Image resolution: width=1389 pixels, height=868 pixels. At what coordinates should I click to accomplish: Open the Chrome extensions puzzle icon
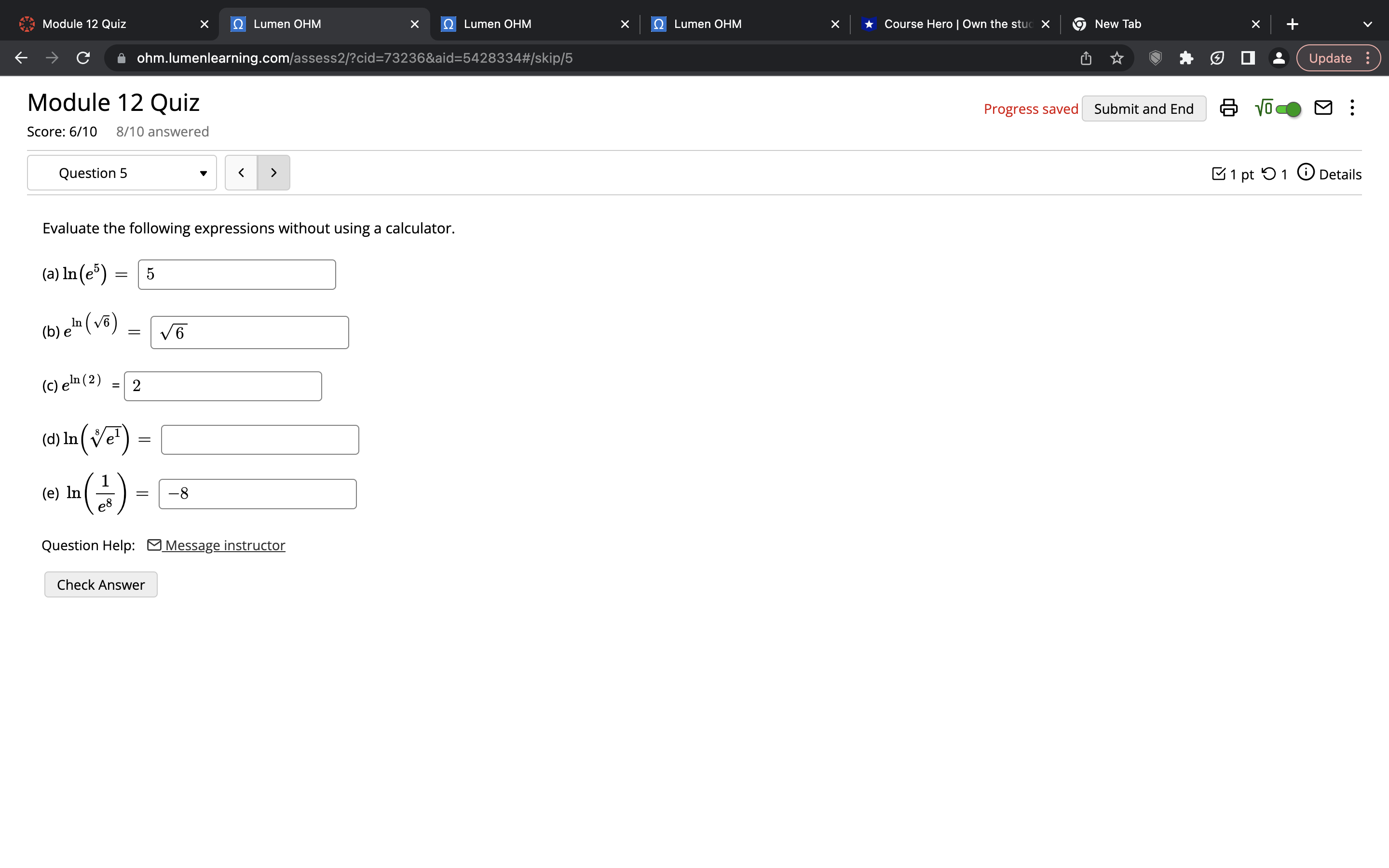click(1186, 58)
